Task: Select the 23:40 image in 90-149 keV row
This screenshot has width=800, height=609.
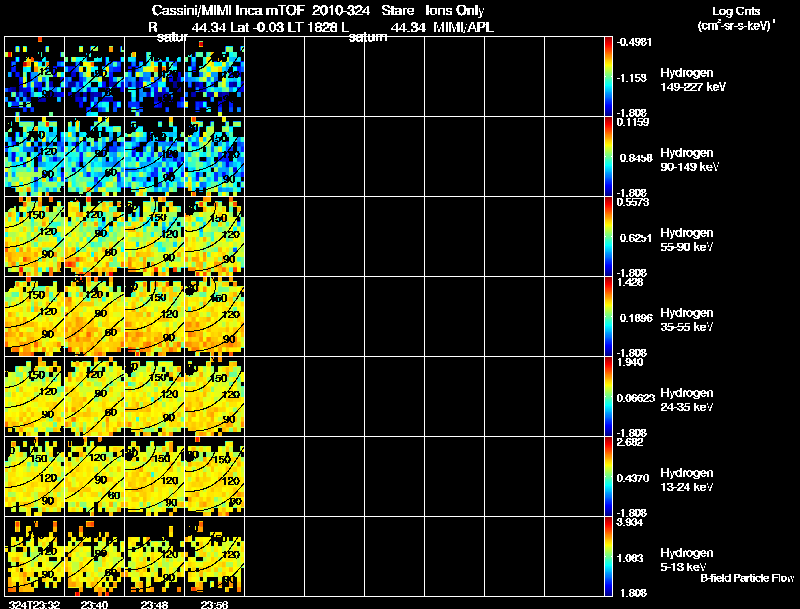Action: (x=94, y=156)
